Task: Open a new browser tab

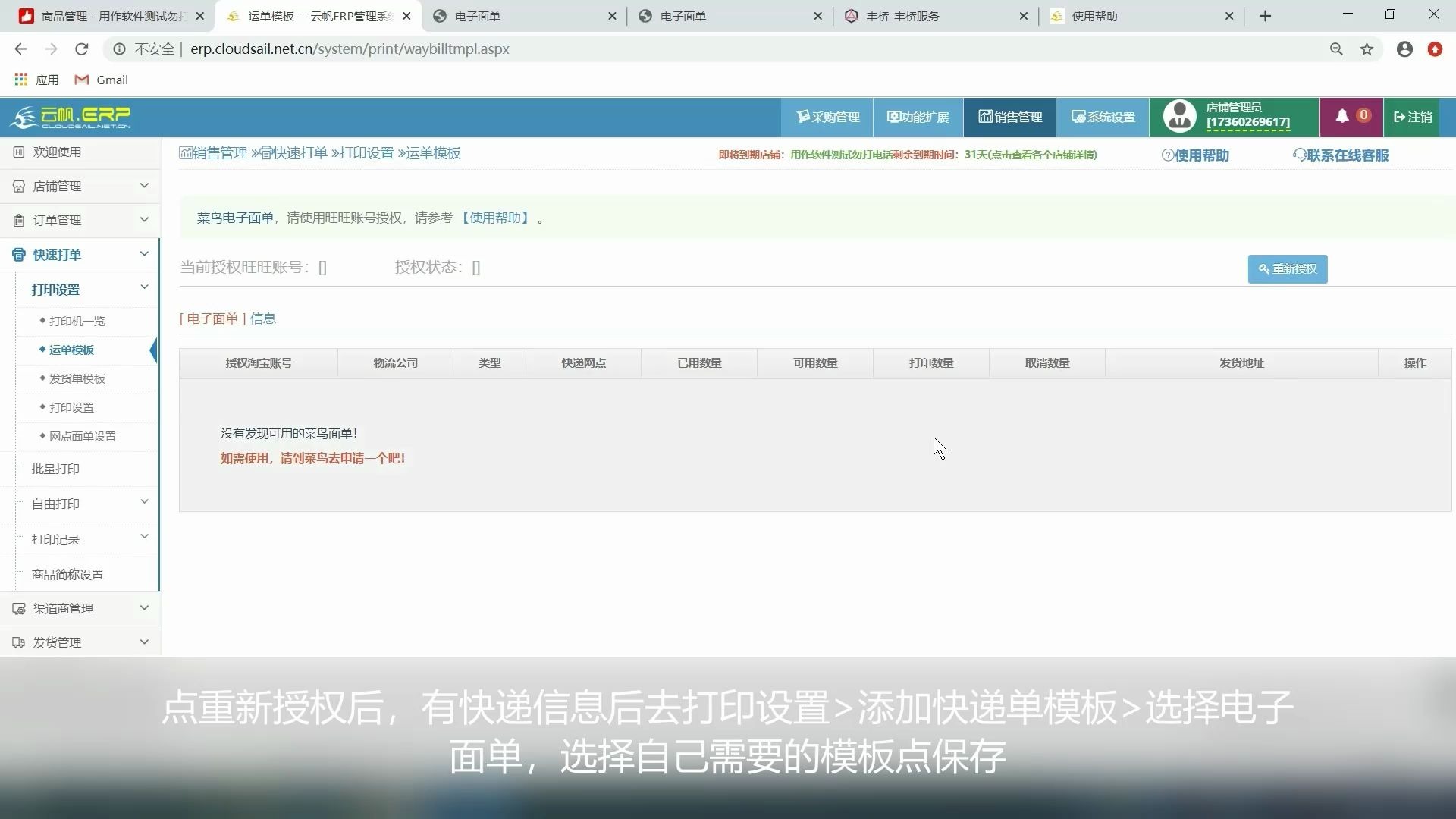Action: [x=1265, y=16]
